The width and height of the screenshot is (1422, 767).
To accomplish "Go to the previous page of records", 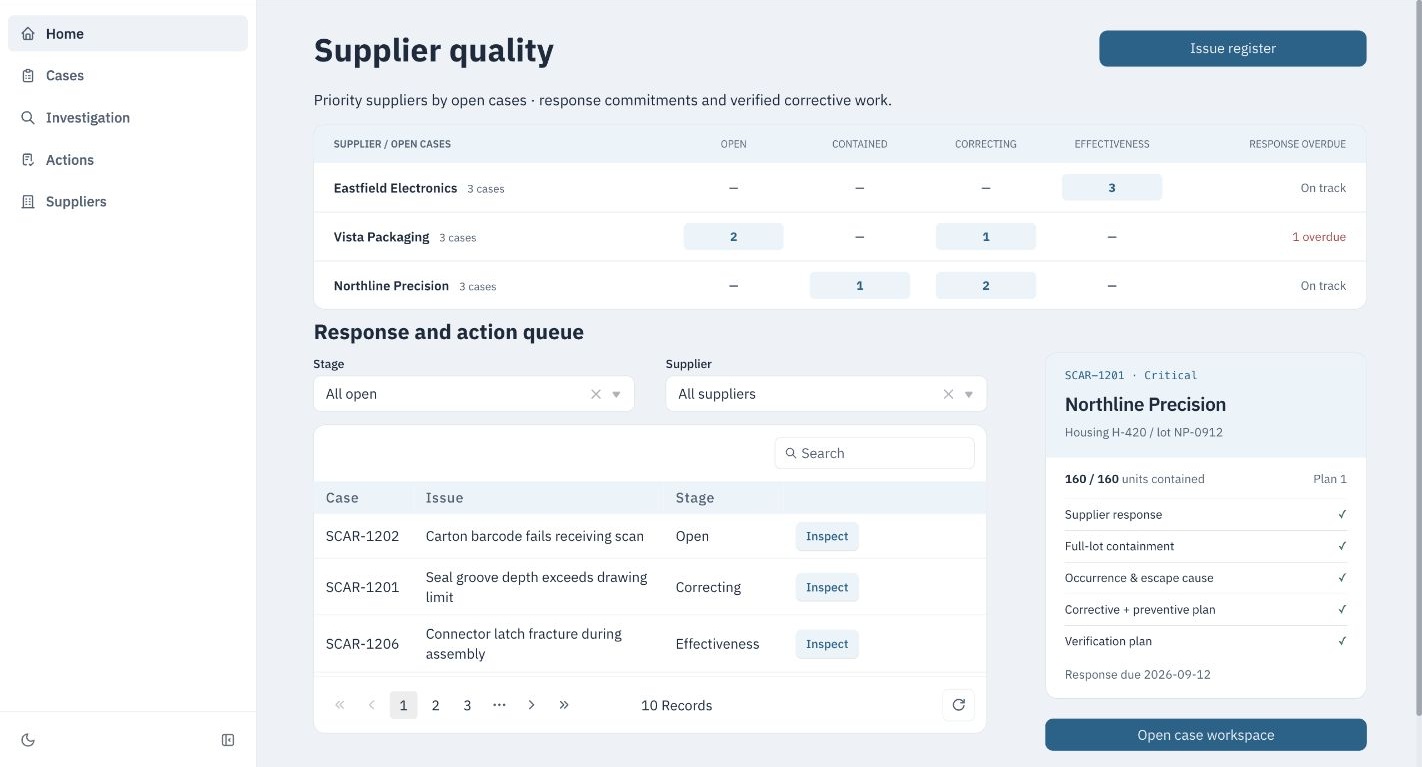I will tap(372, 705).
